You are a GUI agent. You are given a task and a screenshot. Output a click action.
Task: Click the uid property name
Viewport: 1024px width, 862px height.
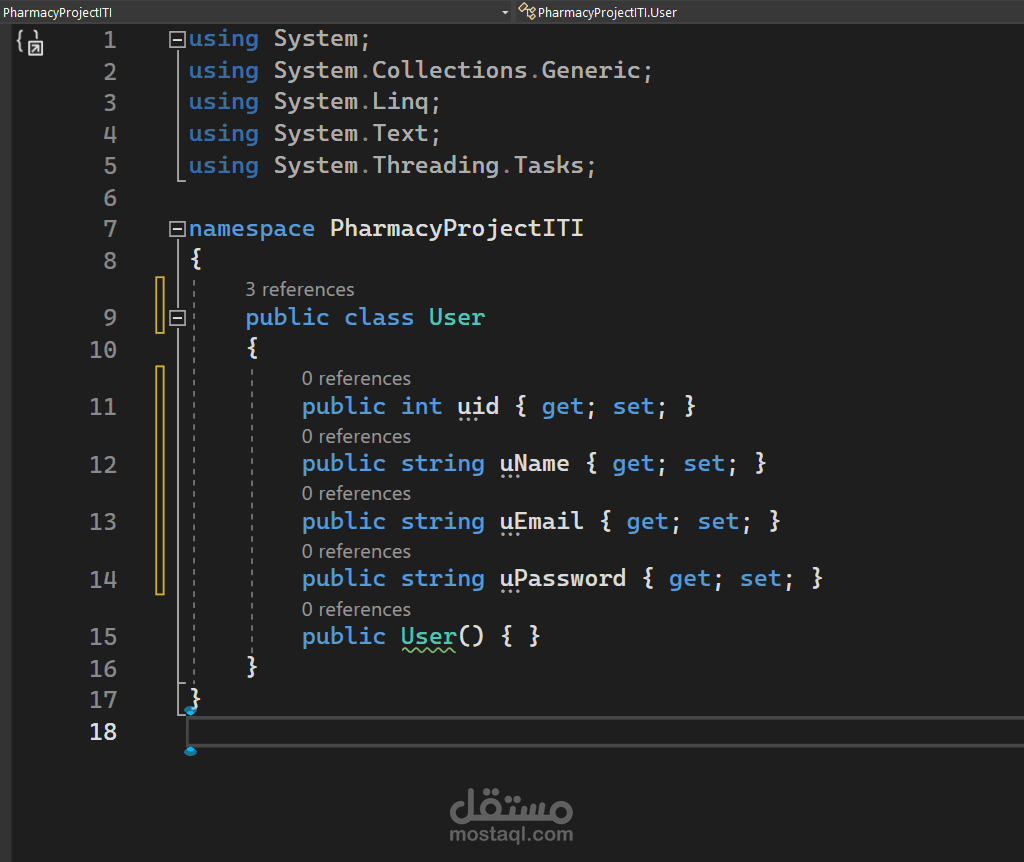tap(478, 407)
